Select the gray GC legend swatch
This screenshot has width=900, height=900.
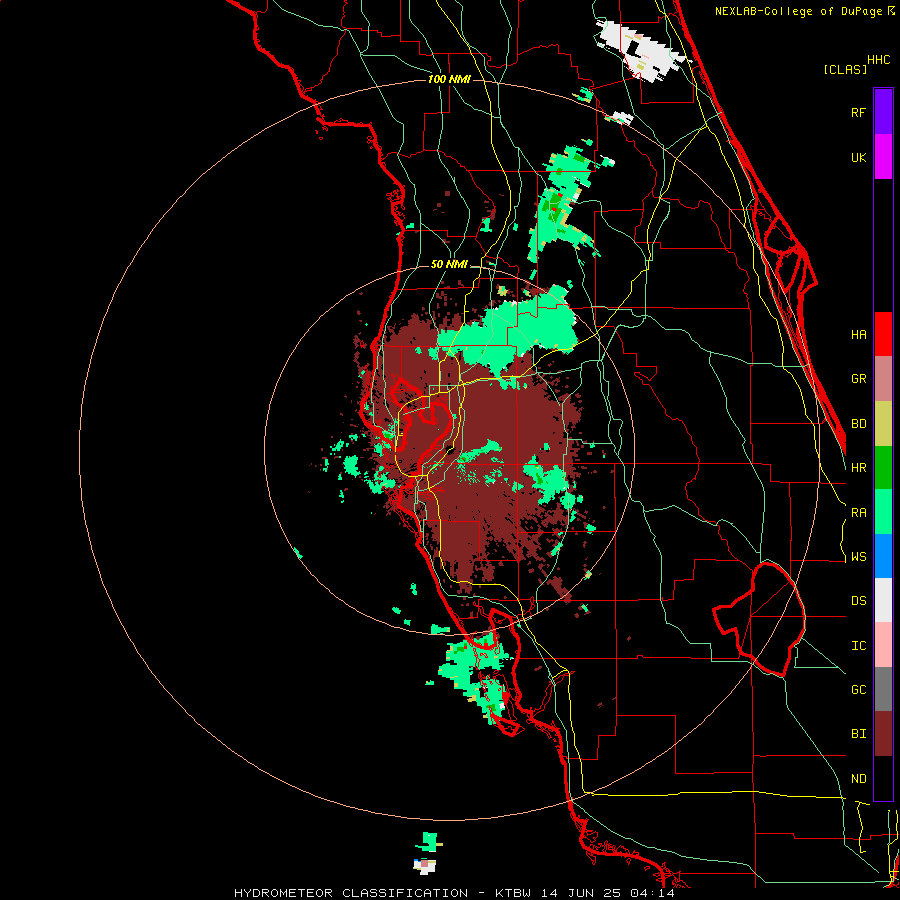tap(883, 689)
